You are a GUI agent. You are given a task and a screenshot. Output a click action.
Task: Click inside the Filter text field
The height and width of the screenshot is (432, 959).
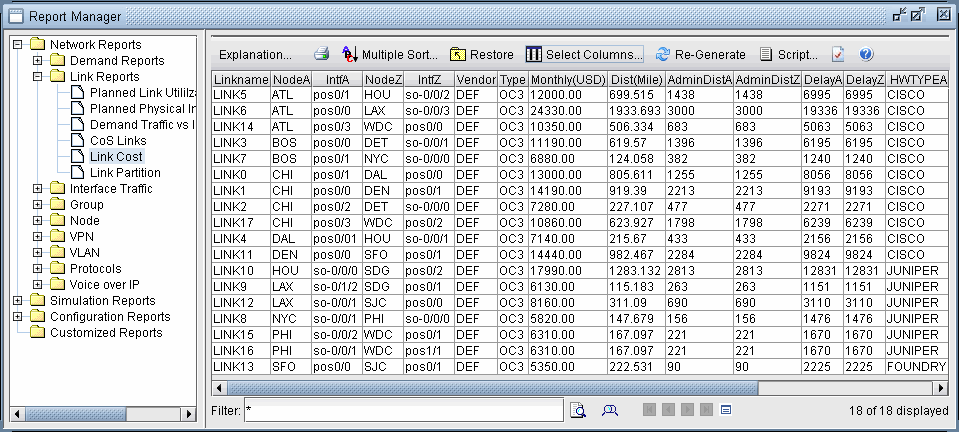tap(403, 410)
